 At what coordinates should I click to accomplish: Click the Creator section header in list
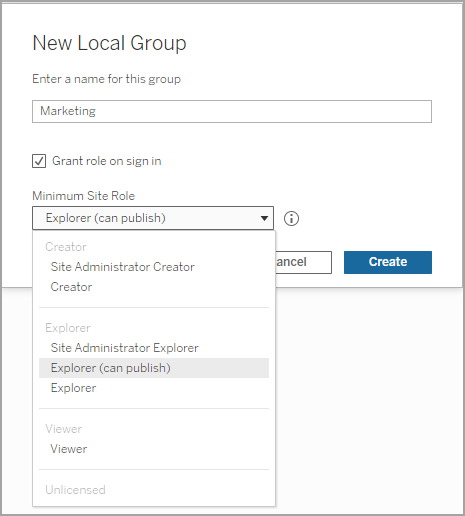click(x=66, y=247)
